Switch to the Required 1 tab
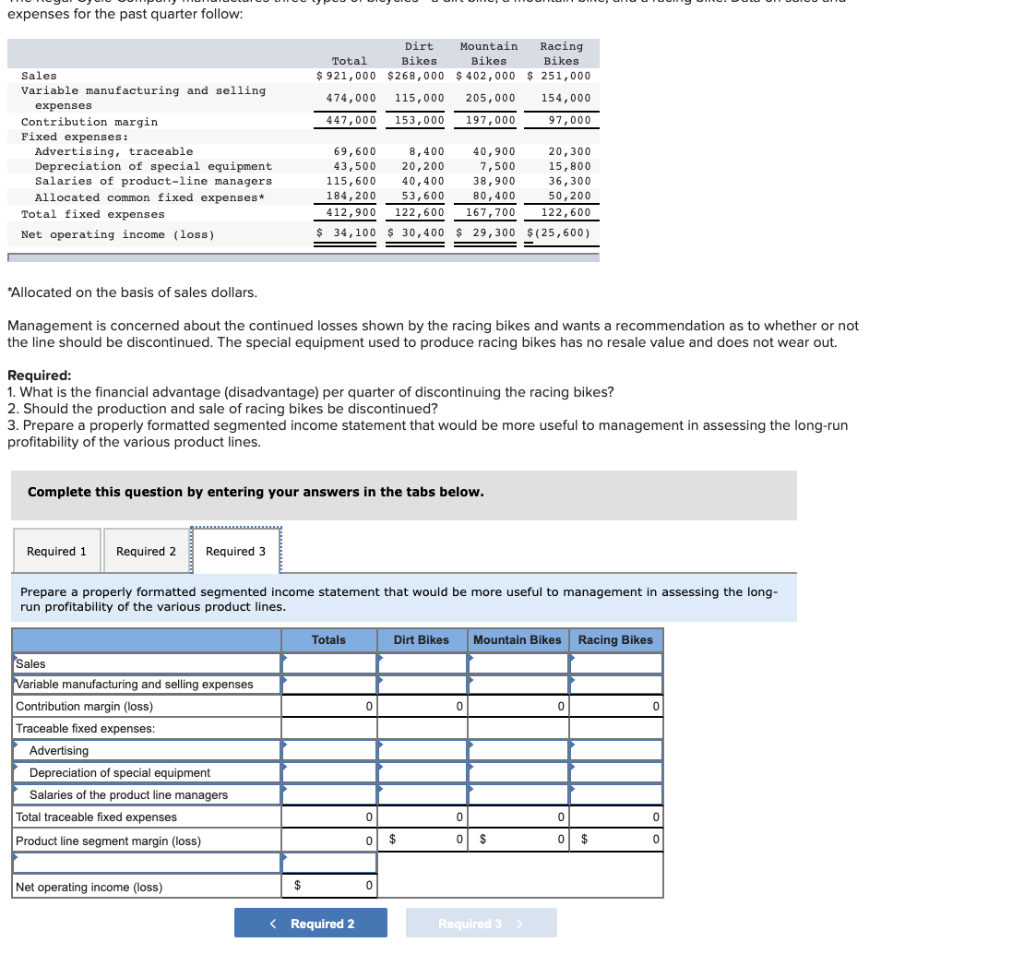Screen dimensions: 1024x954 56,550
